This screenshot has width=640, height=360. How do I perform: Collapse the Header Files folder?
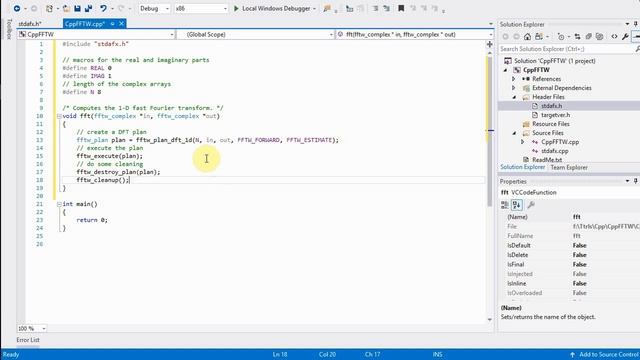click(x=514, y=97)
